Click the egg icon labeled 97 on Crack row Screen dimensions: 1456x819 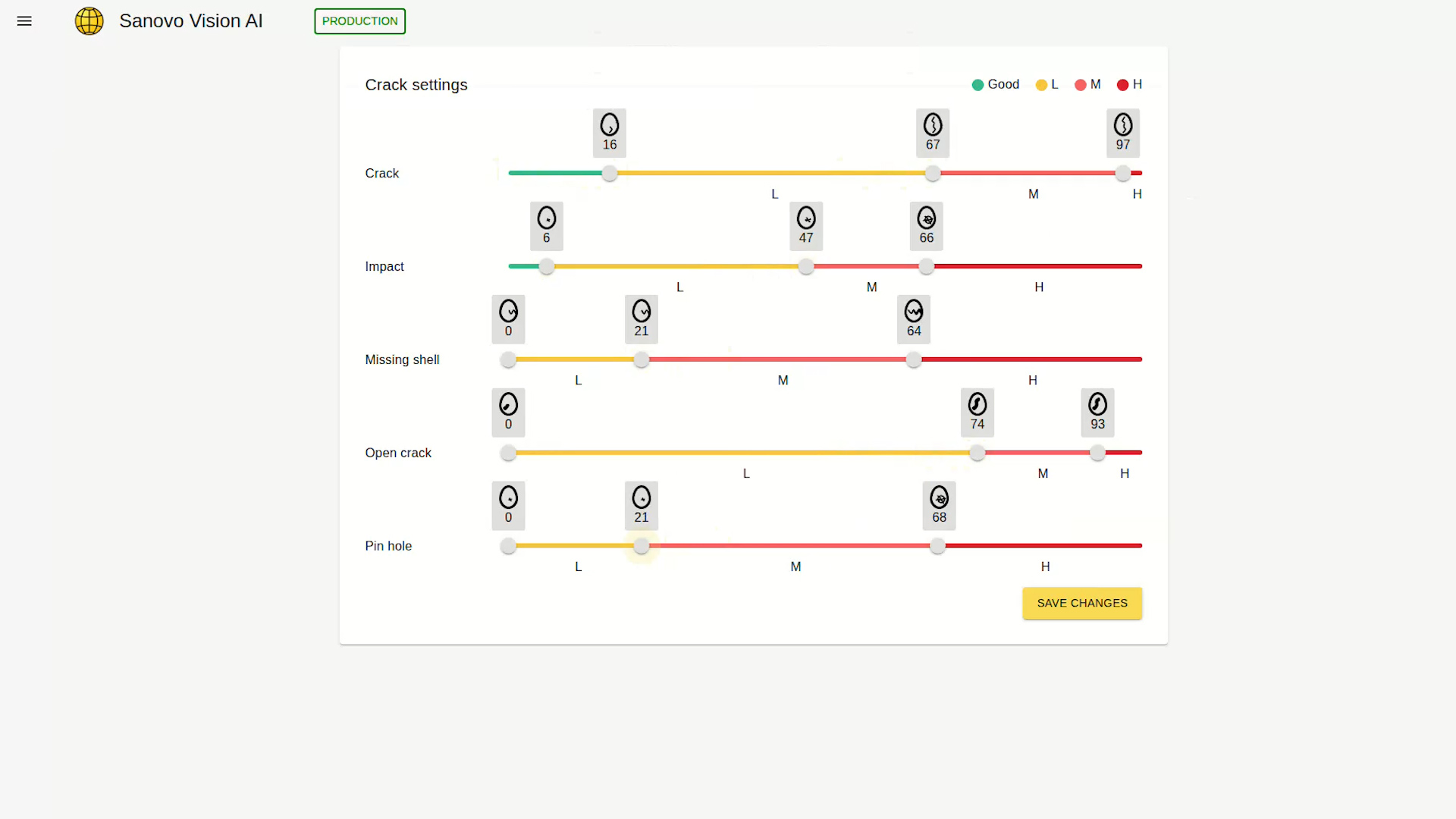(1123, 133)
